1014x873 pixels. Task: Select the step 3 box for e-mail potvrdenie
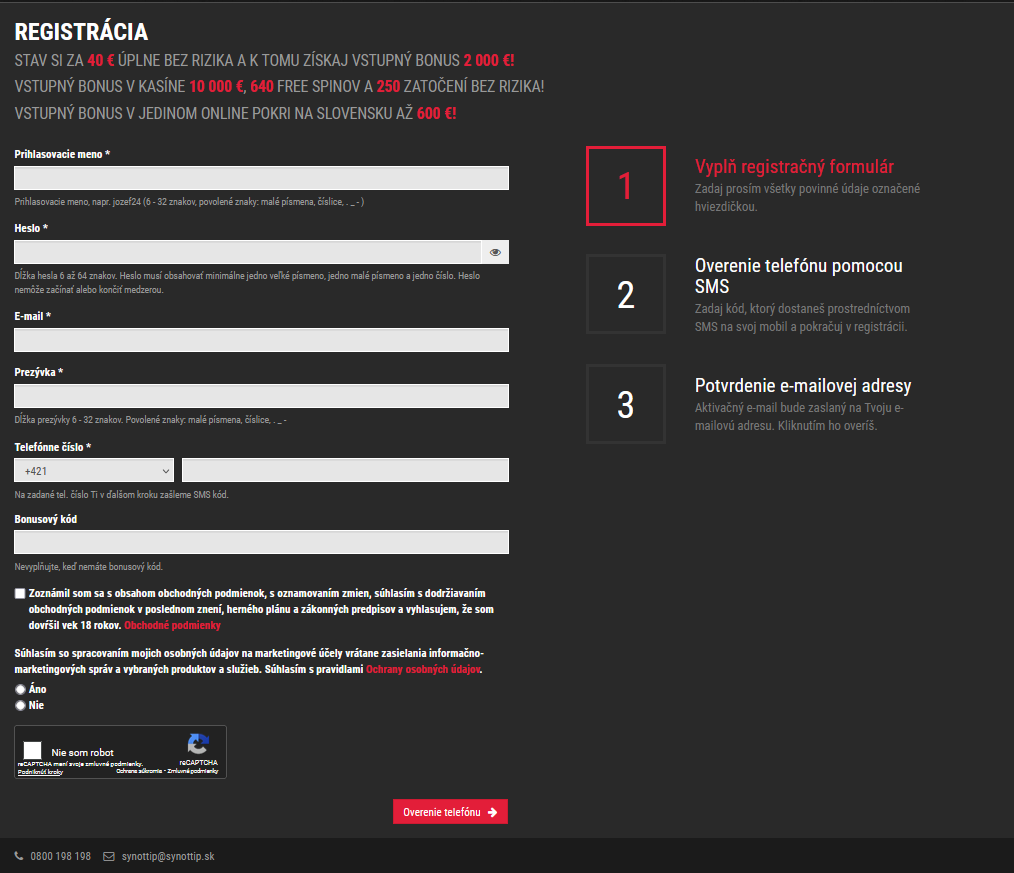625,404
